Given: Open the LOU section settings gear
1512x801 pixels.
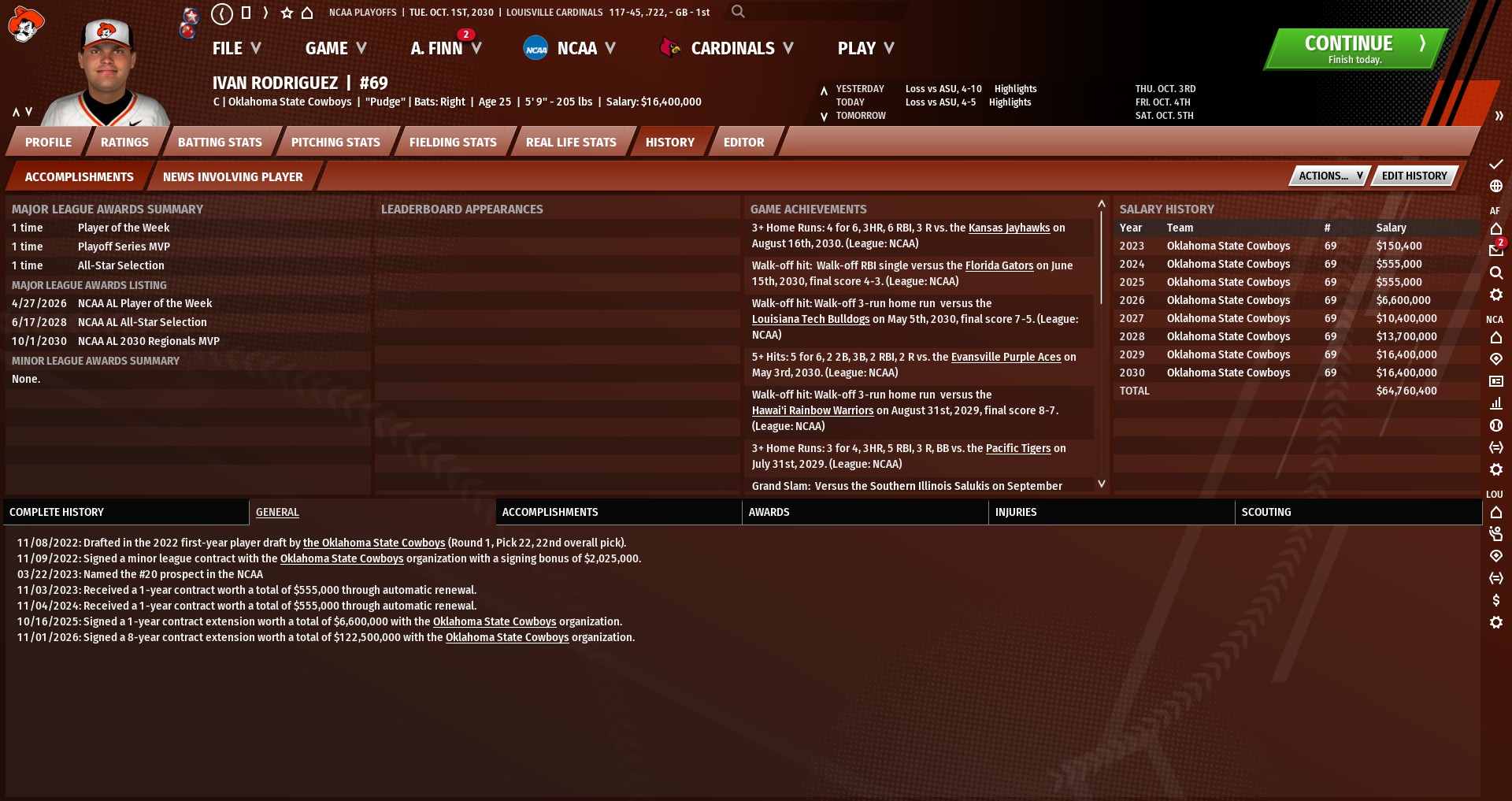Looking at the screenshot, I should coord(1496,622).
